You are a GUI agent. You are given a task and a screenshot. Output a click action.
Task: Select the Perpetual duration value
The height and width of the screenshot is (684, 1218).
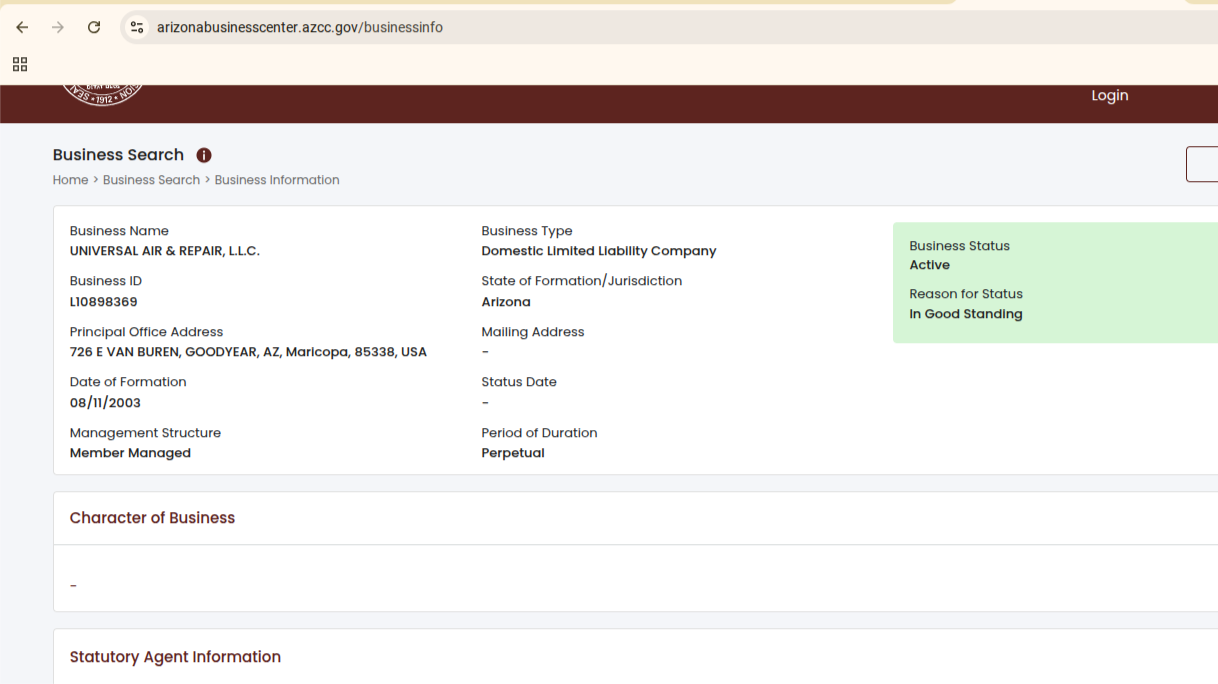click(x=513, y=453)
